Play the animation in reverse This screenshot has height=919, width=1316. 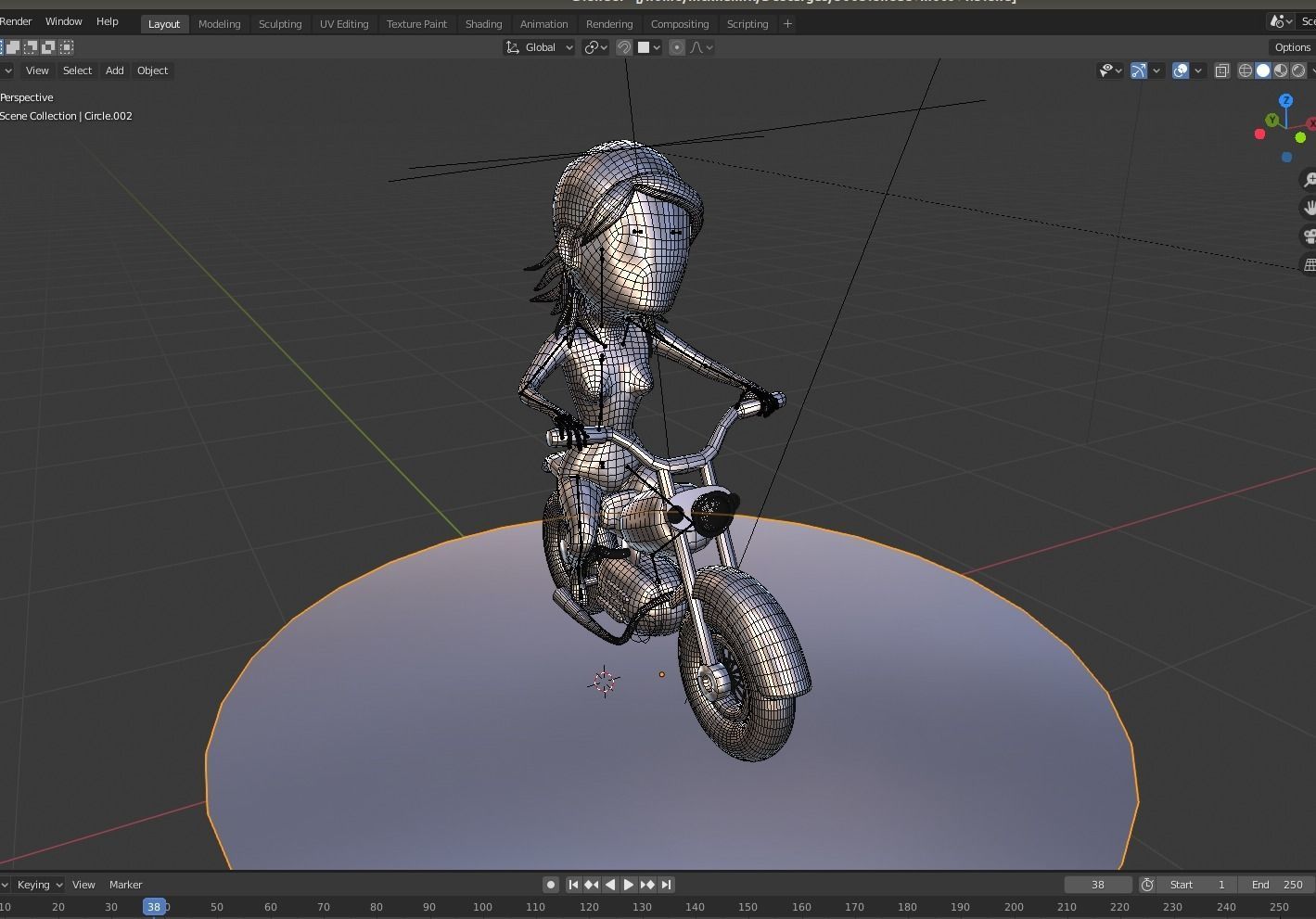click(610, 885)
